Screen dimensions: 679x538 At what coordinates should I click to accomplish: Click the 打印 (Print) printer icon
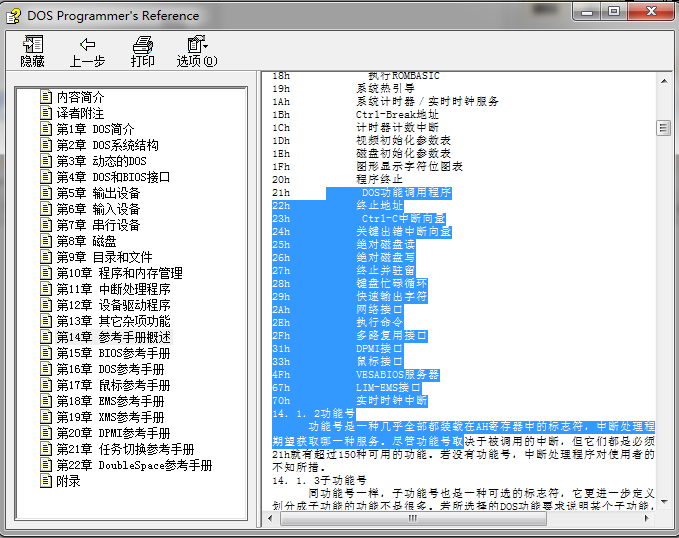point(142,44)
